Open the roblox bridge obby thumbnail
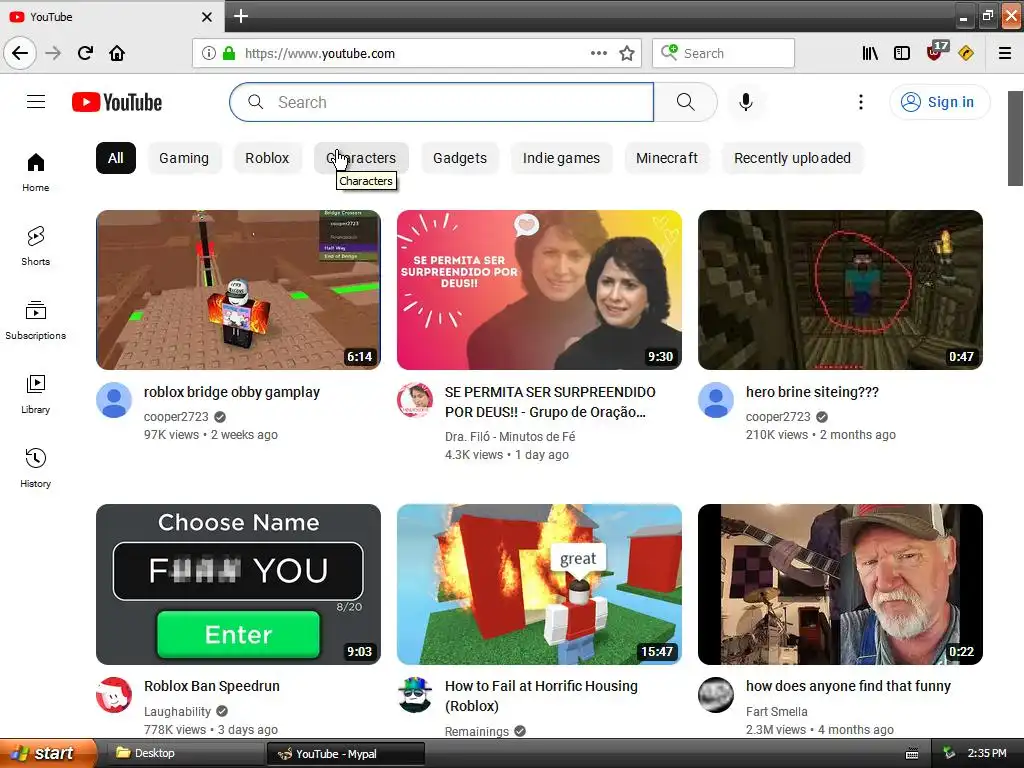 point(238,290)
